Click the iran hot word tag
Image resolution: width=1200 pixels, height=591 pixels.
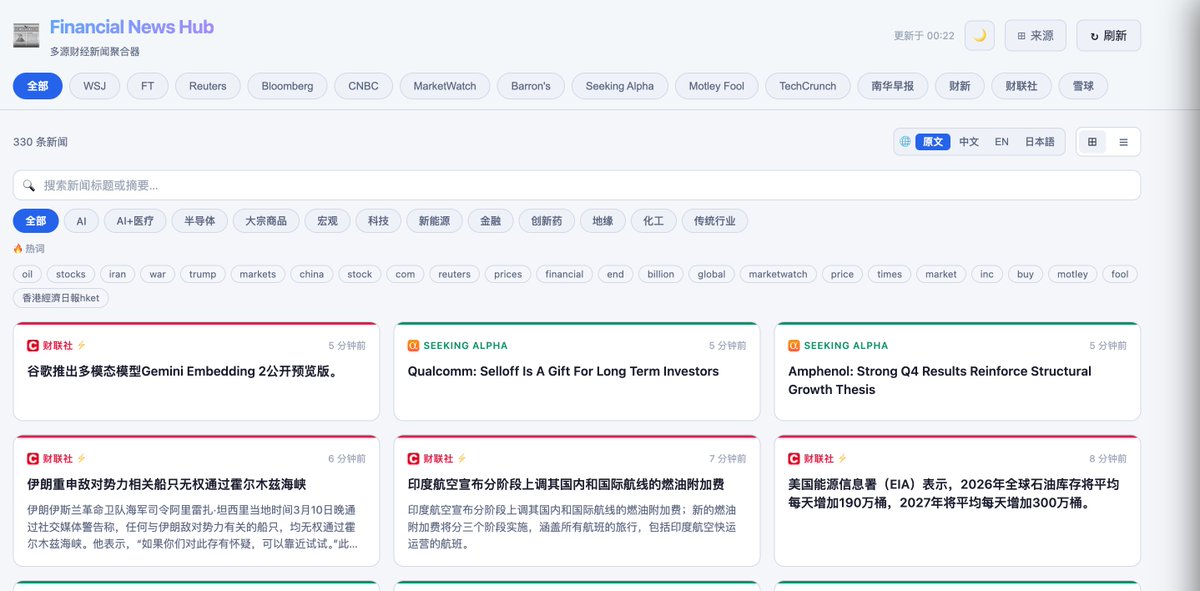click(x=118, y=274)
